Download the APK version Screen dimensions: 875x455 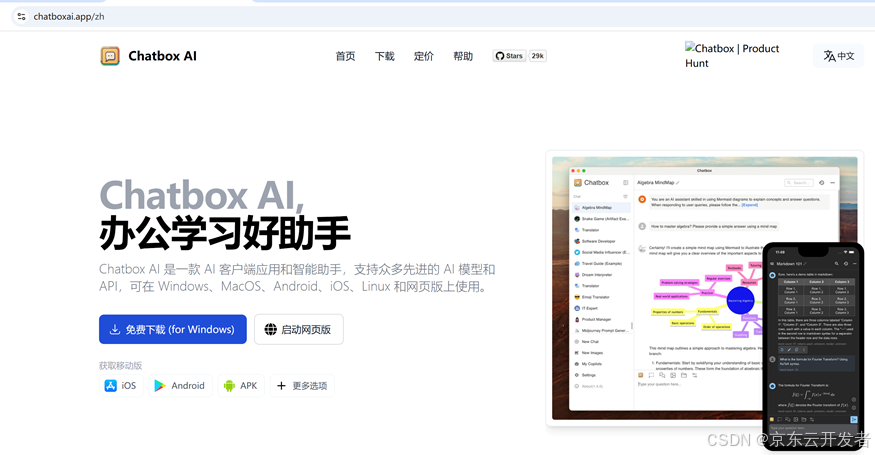pyautogui.click(x=241, y=386)
